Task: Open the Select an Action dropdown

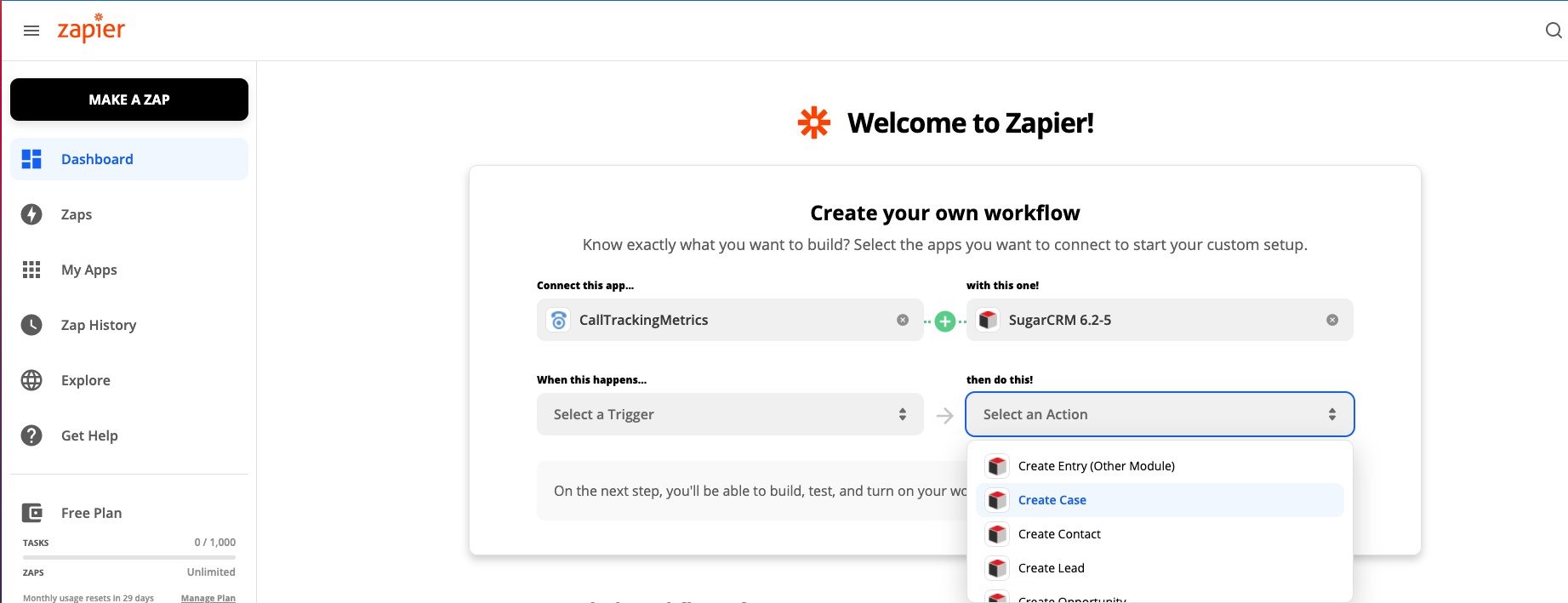Action: (x=1160, y=414)
